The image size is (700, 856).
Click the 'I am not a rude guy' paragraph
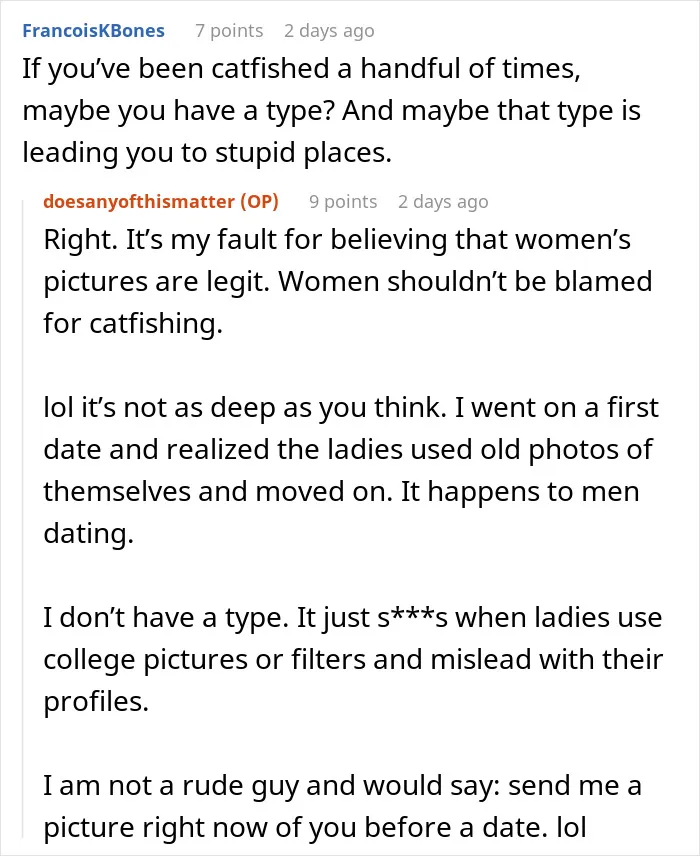[x=342, y=806]
